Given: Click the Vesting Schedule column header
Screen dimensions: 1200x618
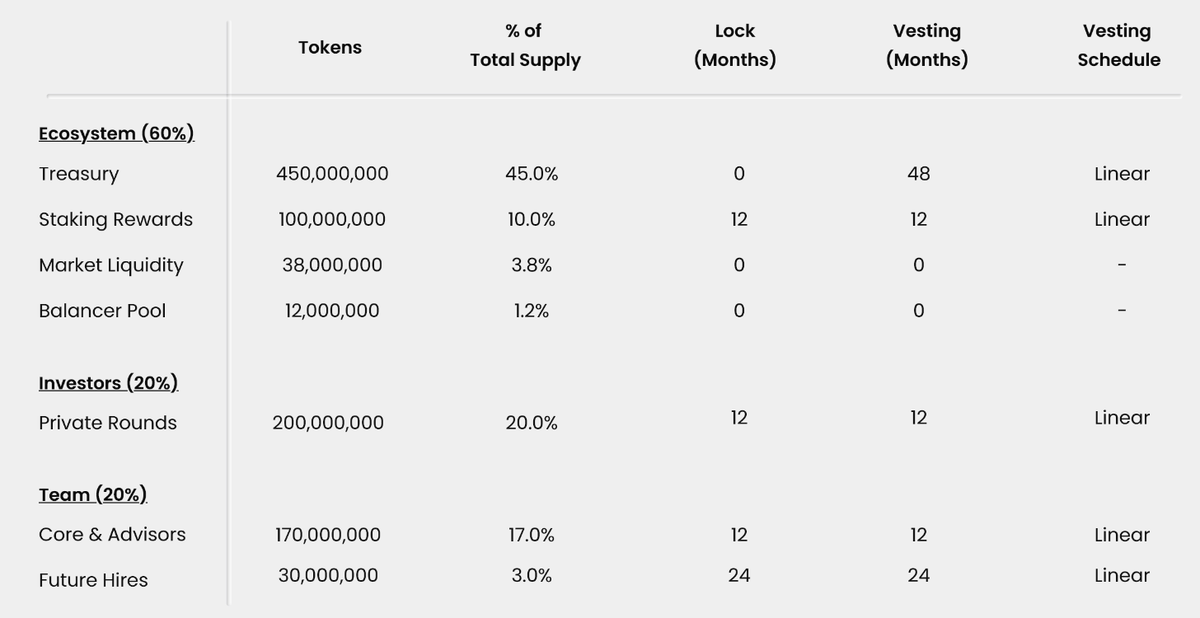Looking at the screenshot, I should (1119, 45).
